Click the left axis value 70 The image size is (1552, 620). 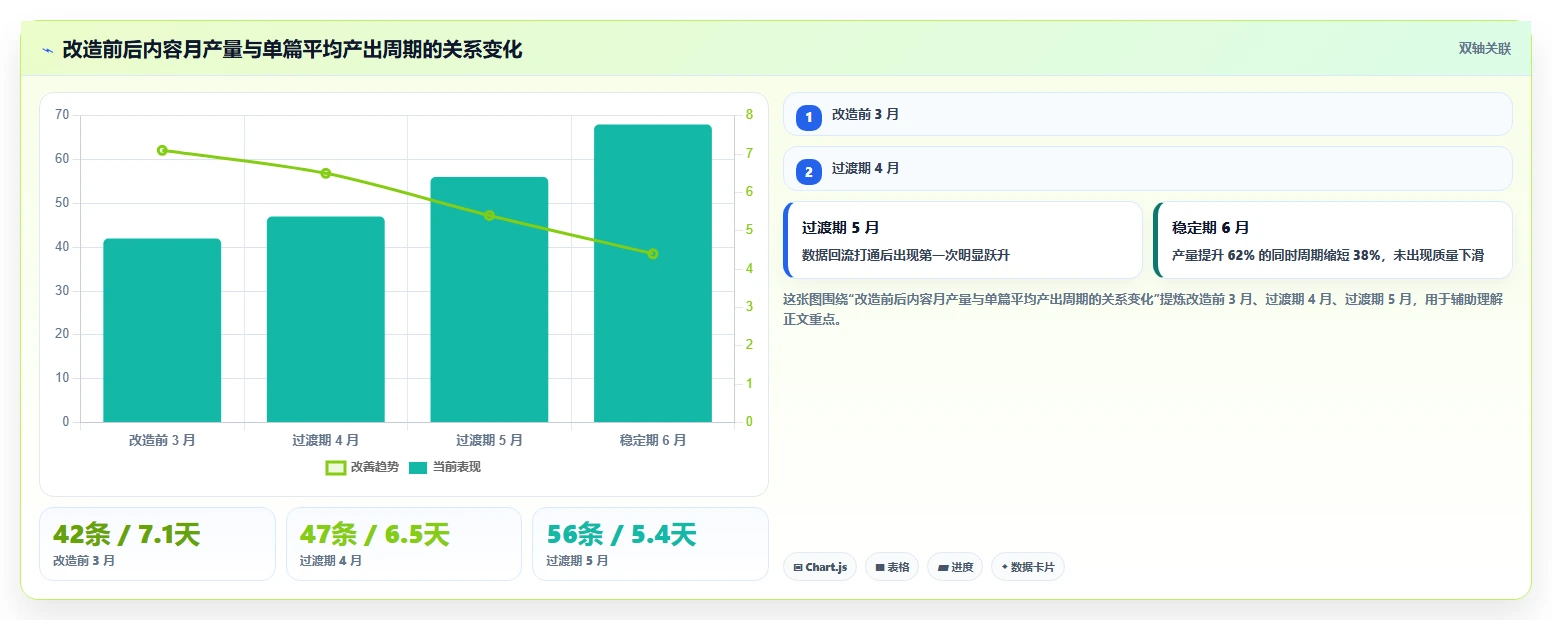point(62,115)
